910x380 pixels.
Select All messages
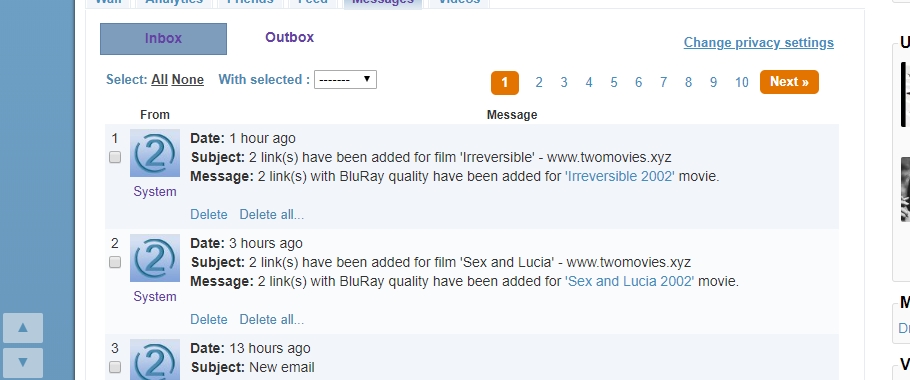pyautogui.click(x=160, y=79)
